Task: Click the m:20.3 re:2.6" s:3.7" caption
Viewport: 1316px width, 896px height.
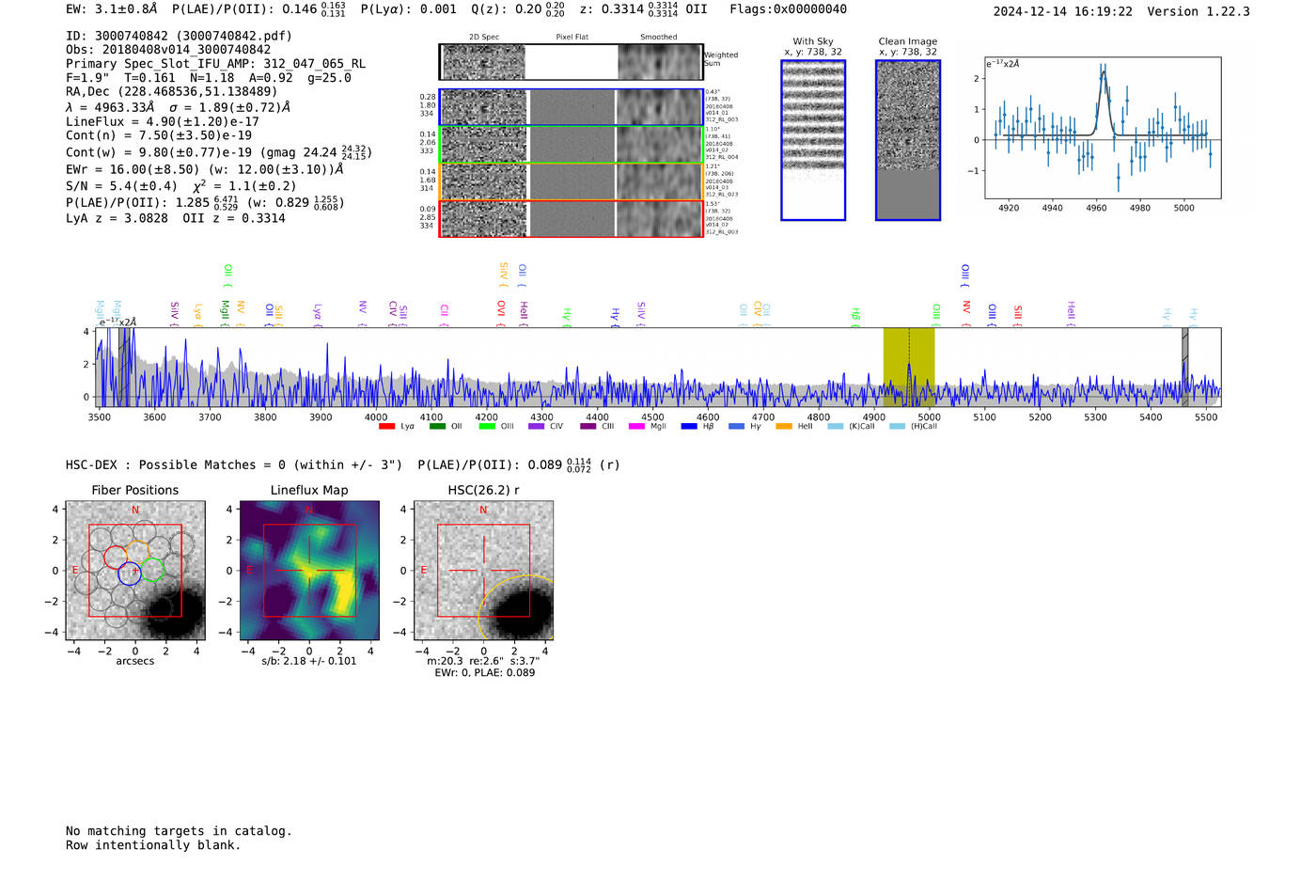Action: (484, 661)
